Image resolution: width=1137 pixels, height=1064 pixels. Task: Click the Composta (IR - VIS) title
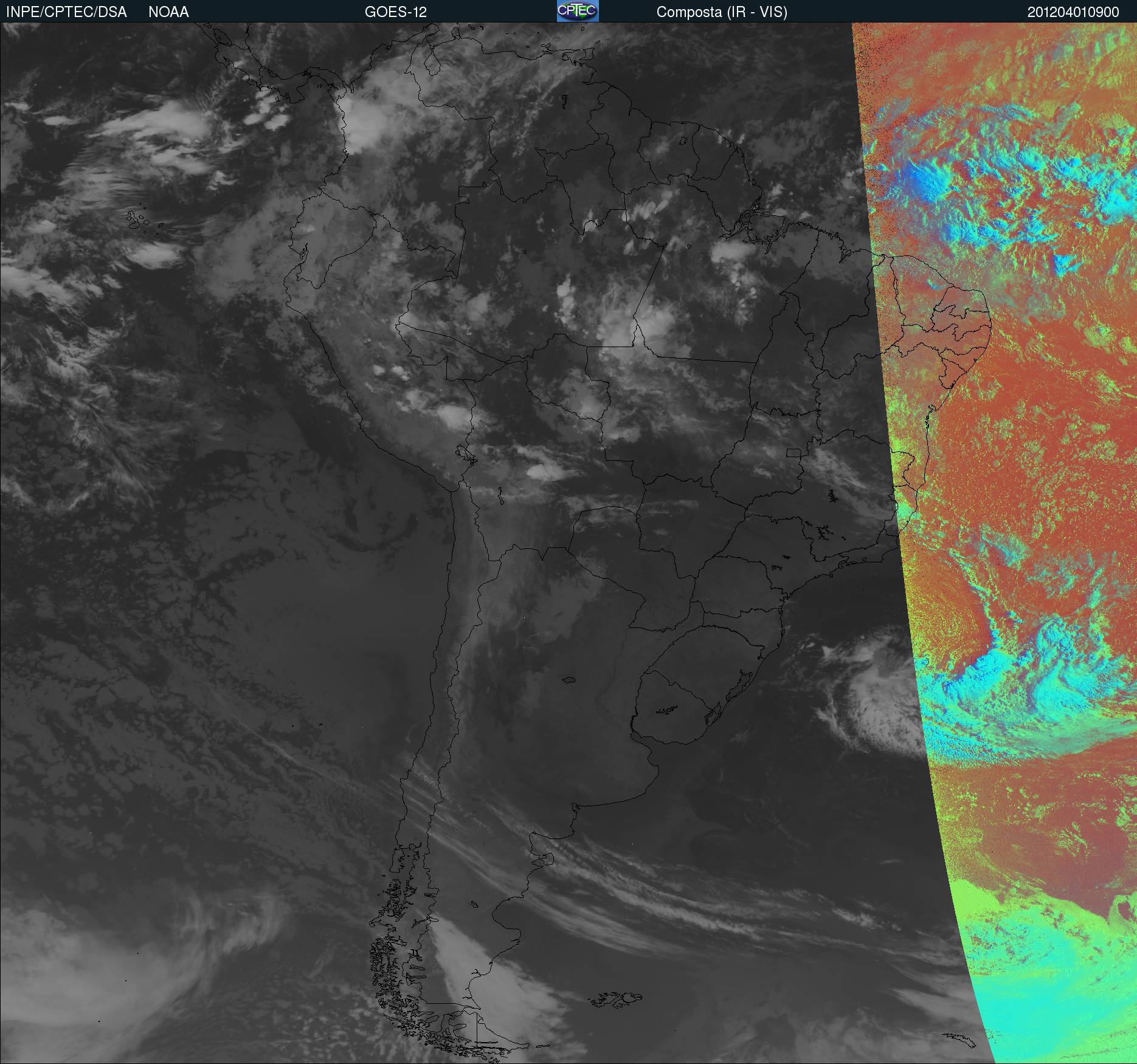722,12
